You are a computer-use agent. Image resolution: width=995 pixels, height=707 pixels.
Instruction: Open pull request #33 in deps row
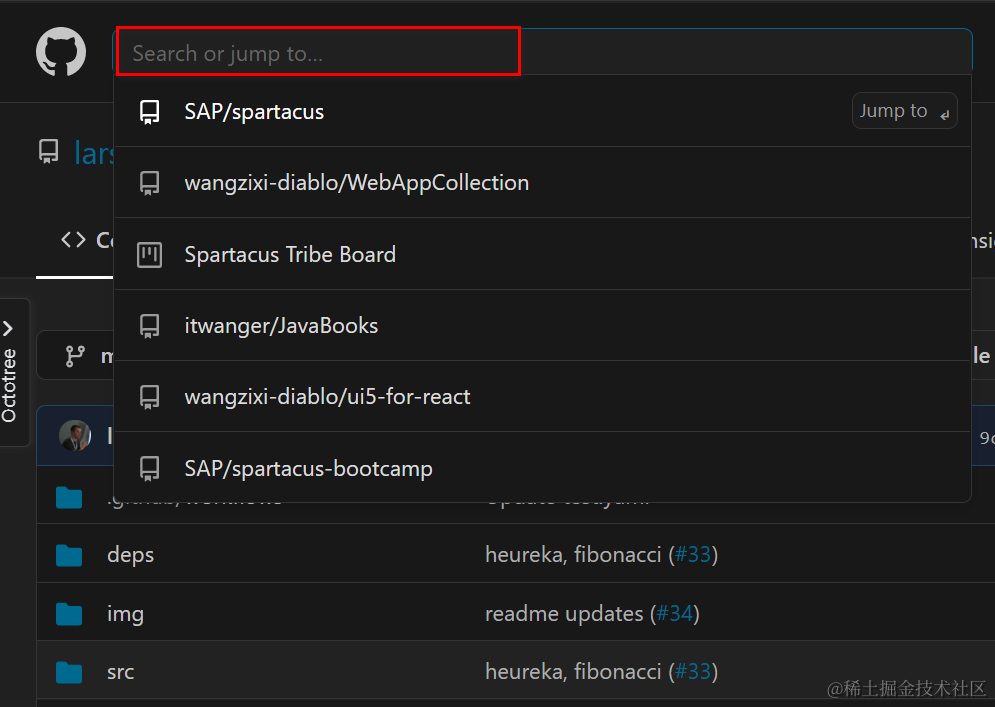[692, 554]
